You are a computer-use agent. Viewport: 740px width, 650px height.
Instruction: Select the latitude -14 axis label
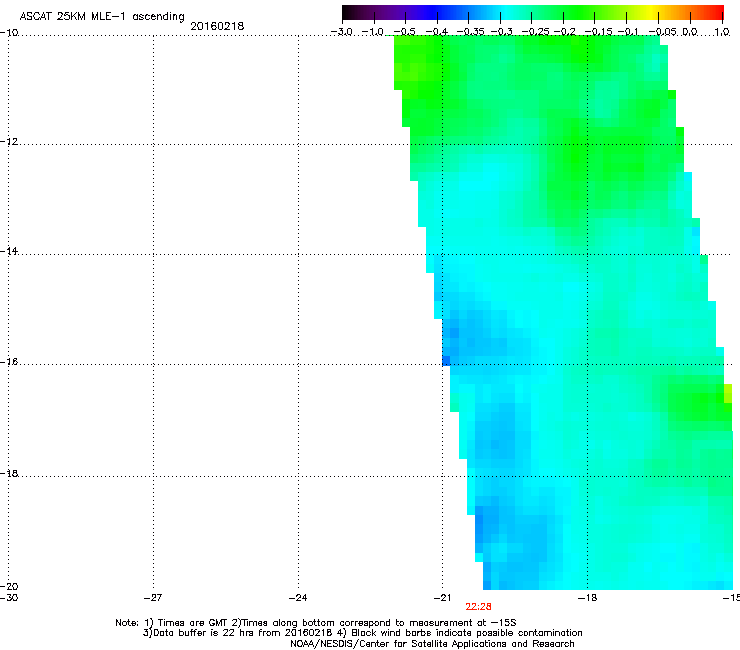pos(9,251)
